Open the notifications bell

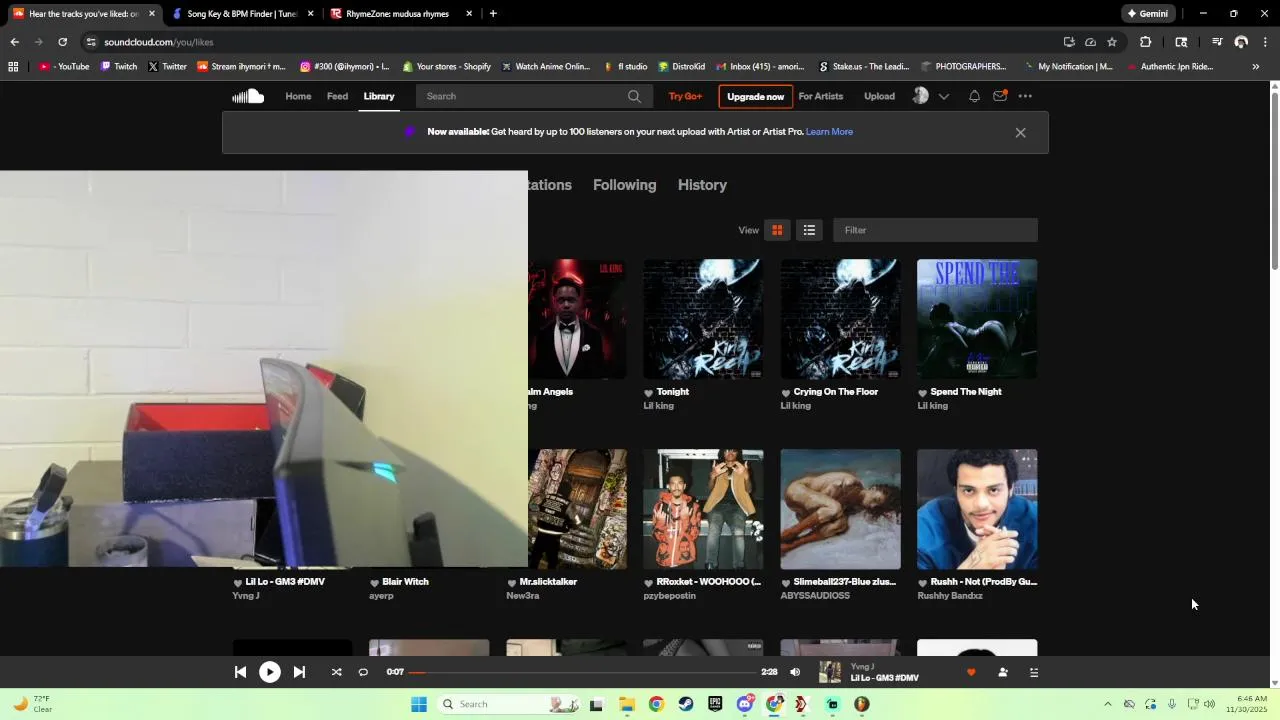tap(974, 96)
